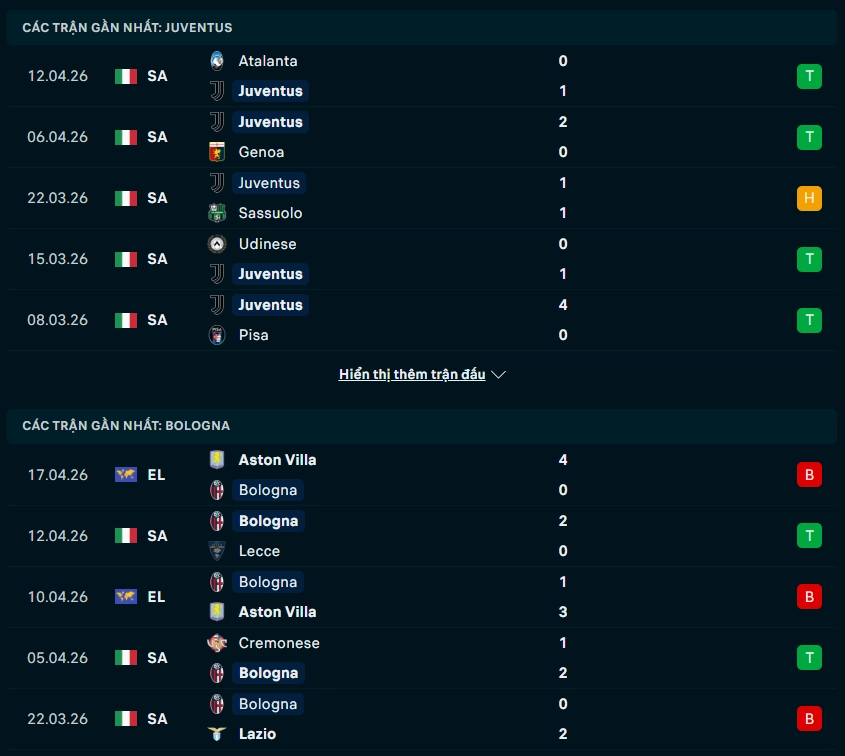This screenshot has width=845, height=756.
Task: Select the 'Các trận gần nhất: Juventus' header
Action: point(127,28)
